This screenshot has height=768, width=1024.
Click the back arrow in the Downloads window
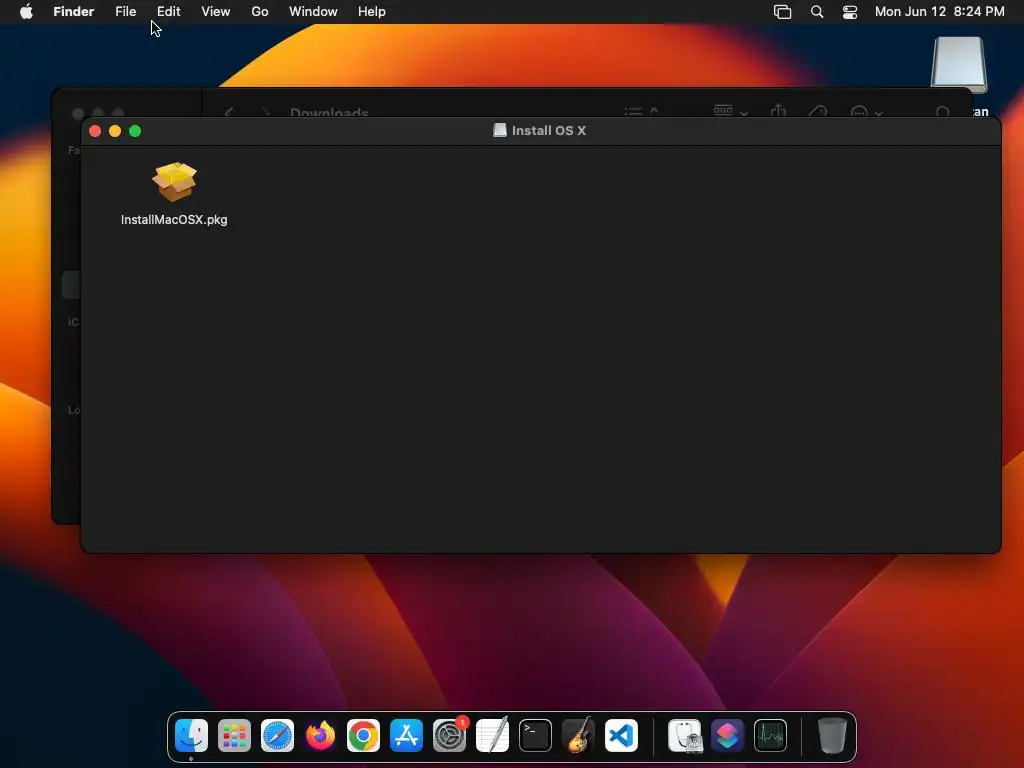pos(229,112)
